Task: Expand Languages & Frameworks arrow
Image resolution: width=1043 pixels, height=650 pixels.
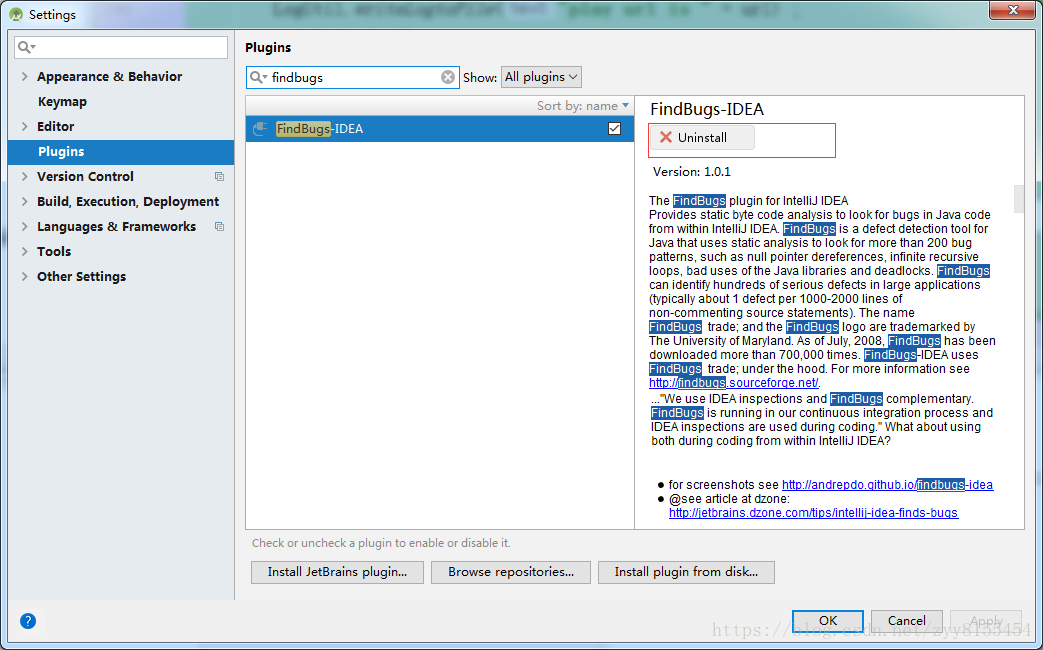Action: [25, 226]
